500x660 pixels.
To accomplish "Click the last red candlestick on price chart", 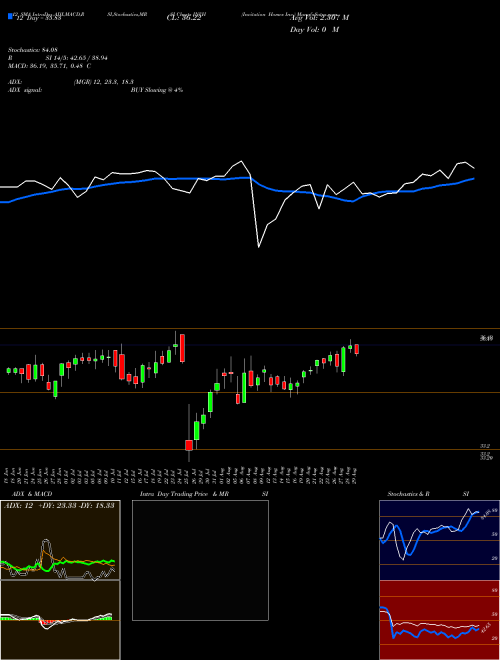I will pos(356,349).
